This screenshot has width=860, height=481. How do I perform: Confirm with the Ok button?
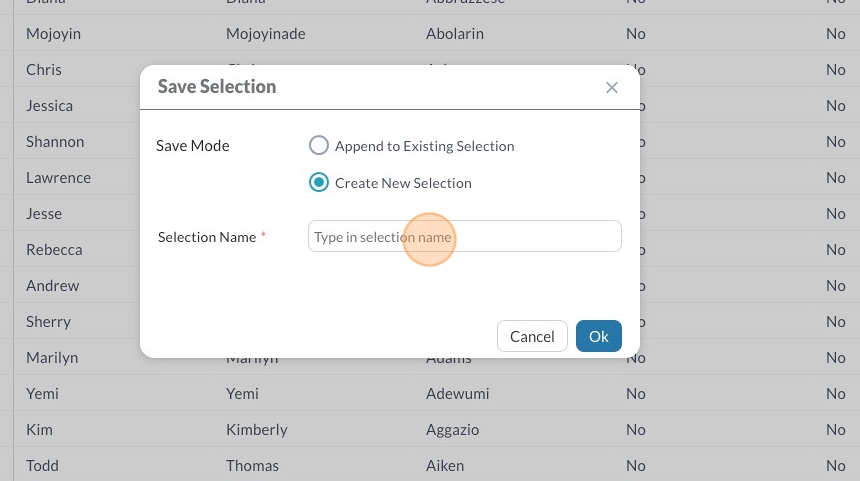click(598, 336)
